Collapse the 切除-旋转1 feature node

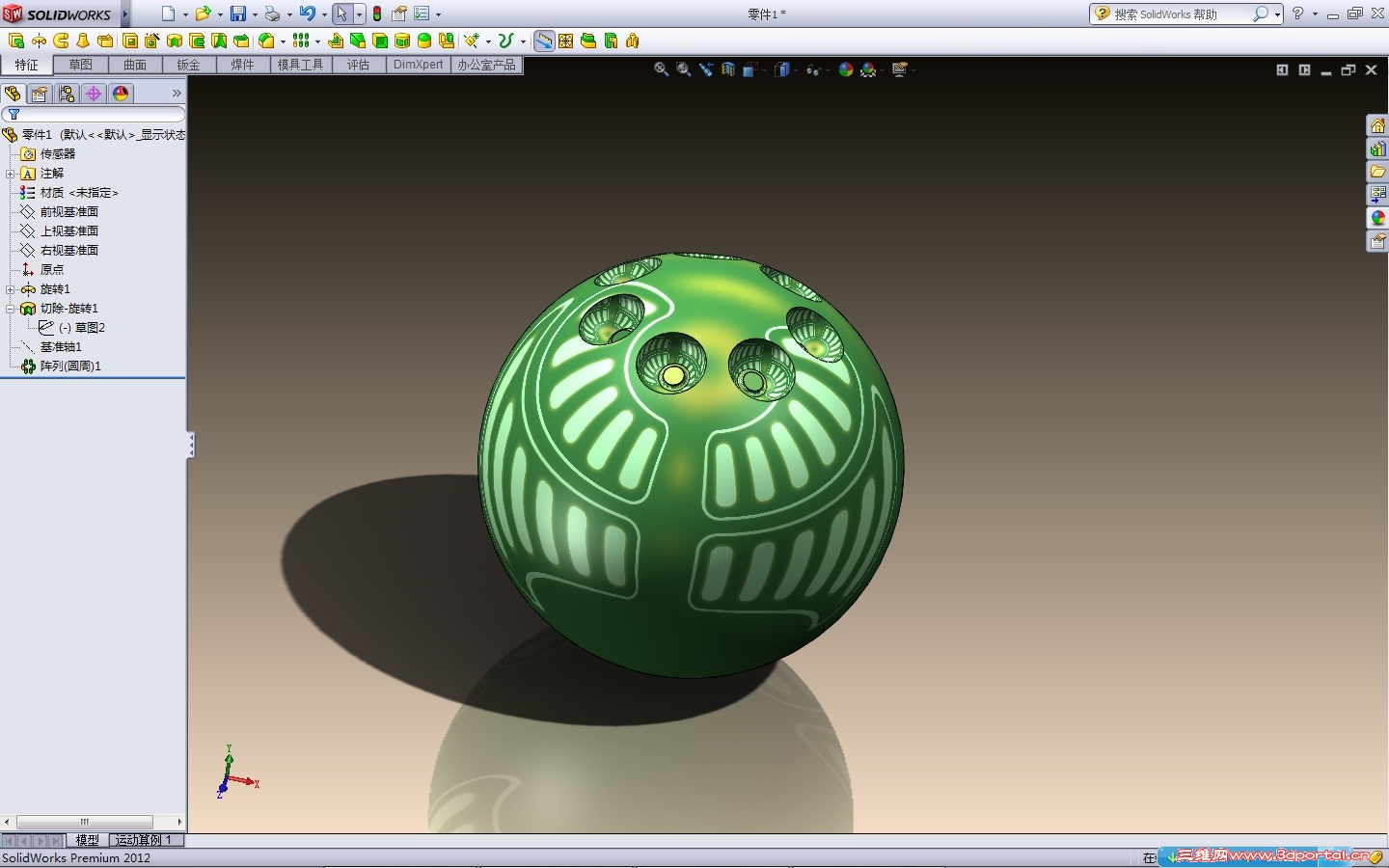(x=10, y=309)
